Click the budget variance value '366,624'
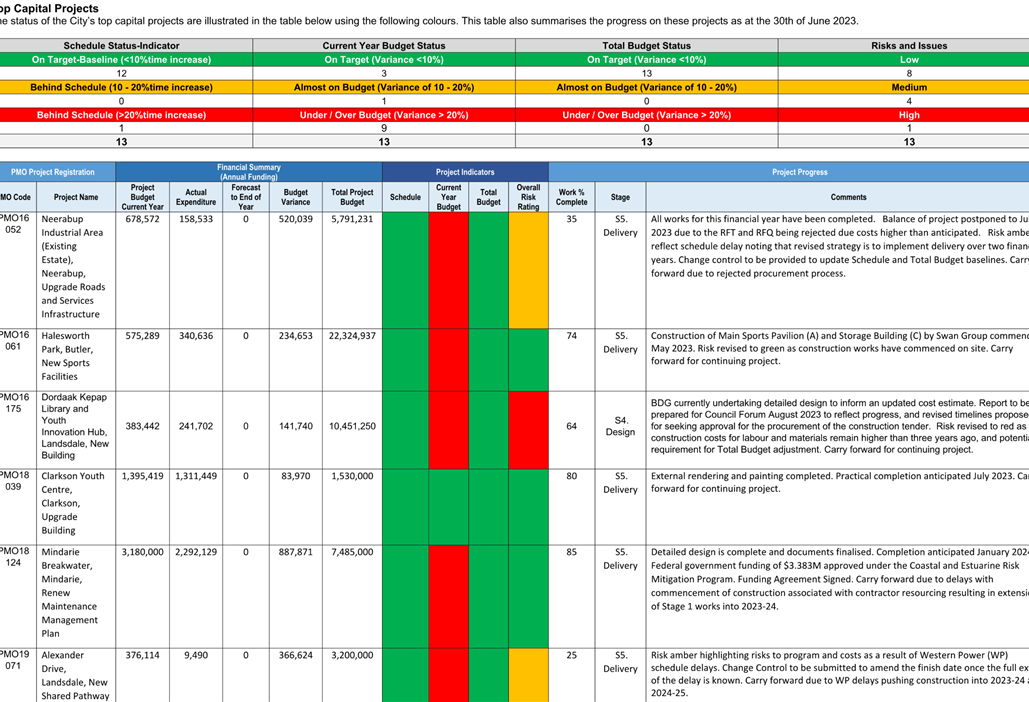Image resolution: width=1029 pixels, height=702 pixels. point(295,655)
